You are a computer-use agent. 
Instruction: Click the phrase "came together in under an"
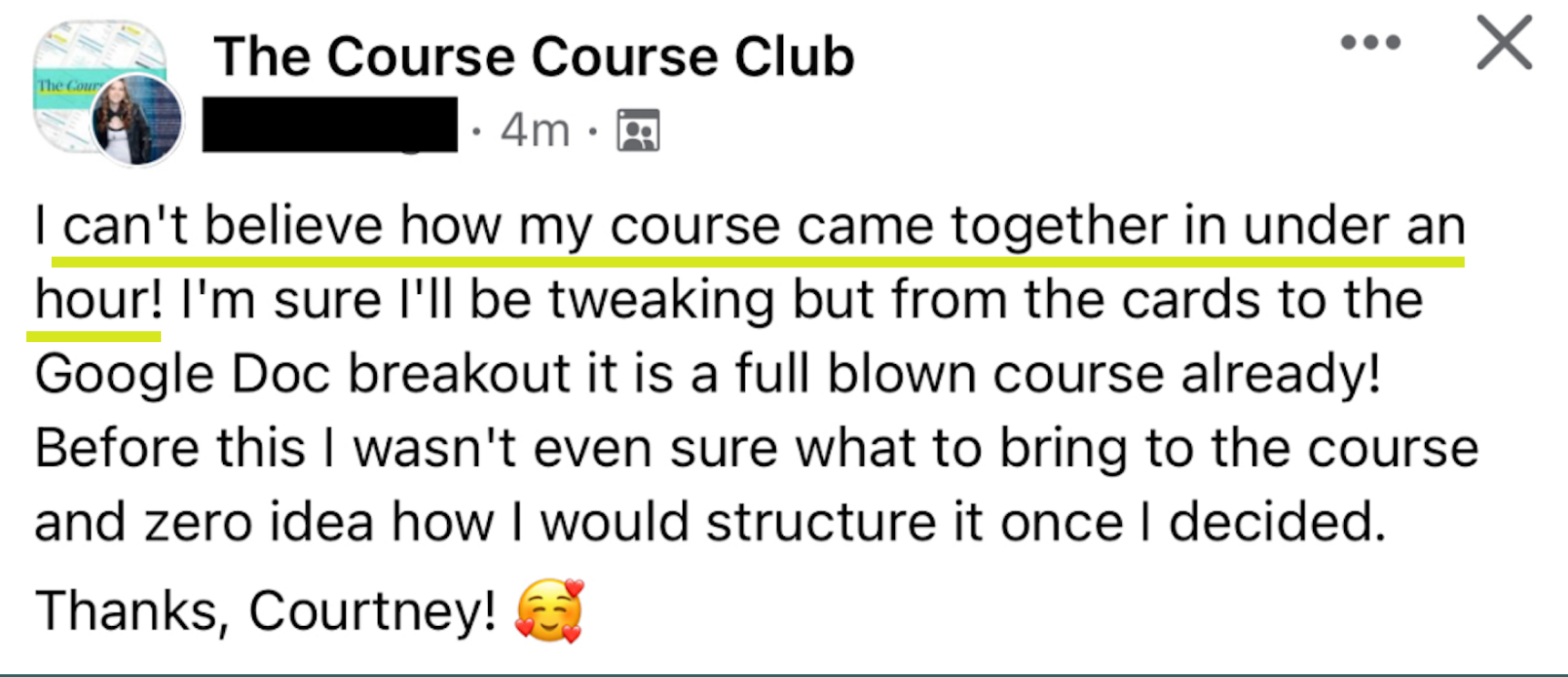point(1130,226)
